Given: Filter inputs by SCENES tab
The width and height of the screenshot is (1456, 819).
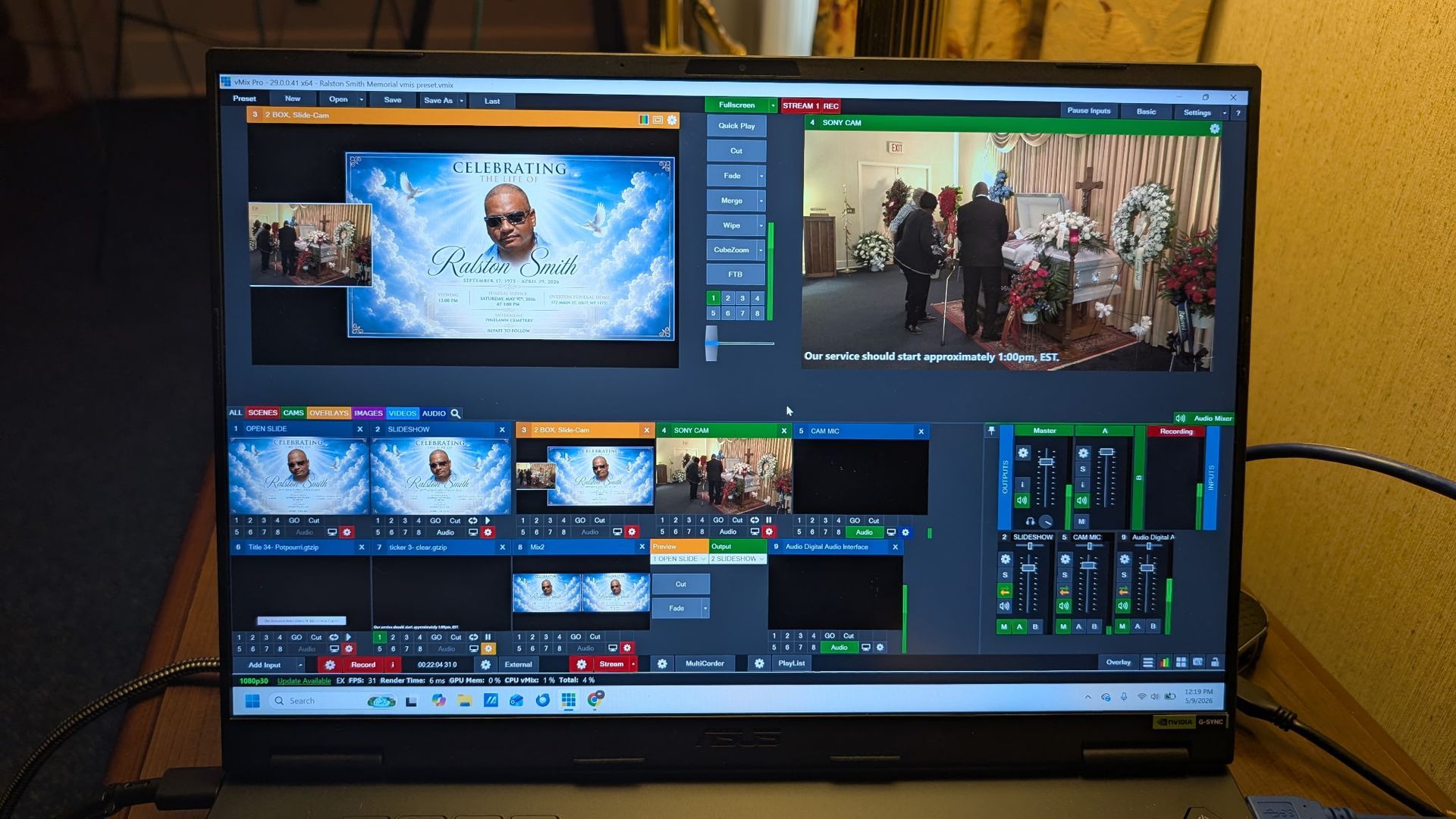Looking at the screenshot, I should (x=262, y=413).
